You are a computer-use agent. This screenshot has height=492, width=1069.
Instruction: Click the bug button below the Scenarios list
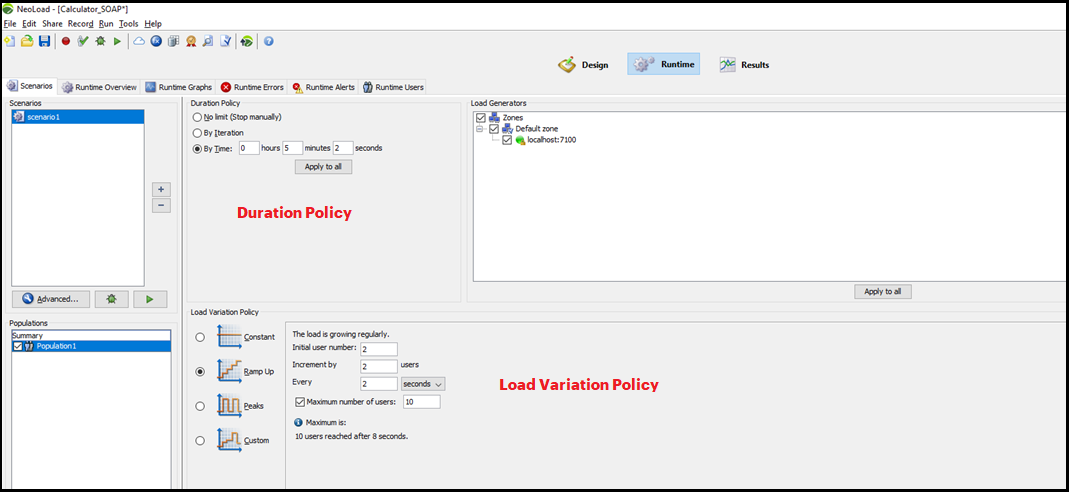[x=111, y=298]
